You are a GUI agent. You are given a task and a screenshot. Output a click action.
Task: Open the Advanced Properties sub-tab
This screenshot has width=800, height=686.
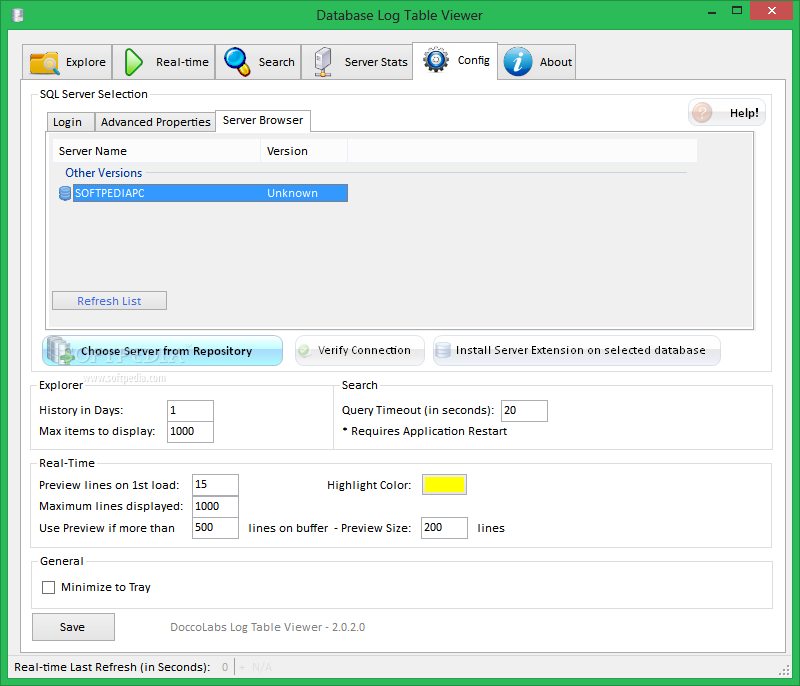(x=156, y=122)
